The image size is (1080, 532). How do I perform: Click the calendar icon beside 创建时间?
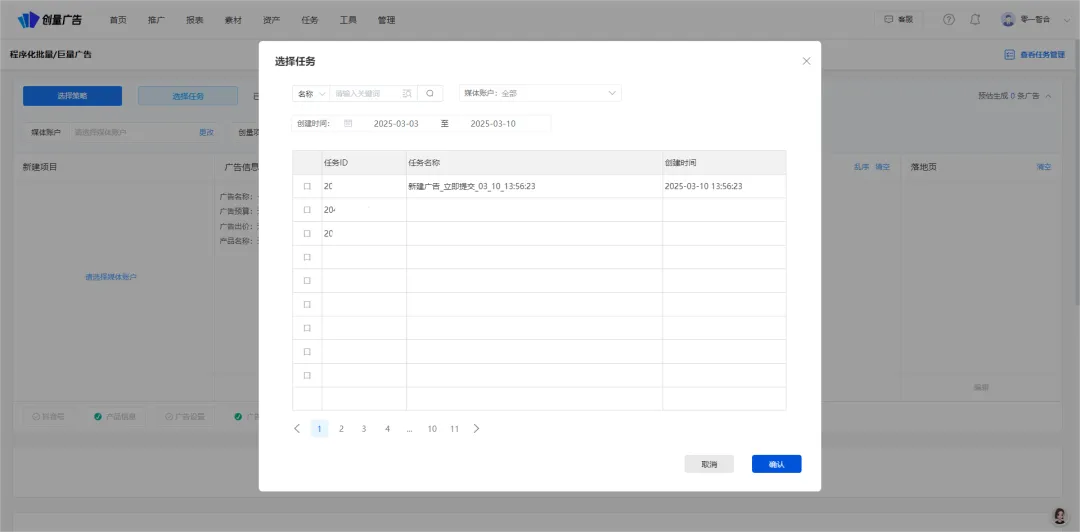[x=348, y=124]
